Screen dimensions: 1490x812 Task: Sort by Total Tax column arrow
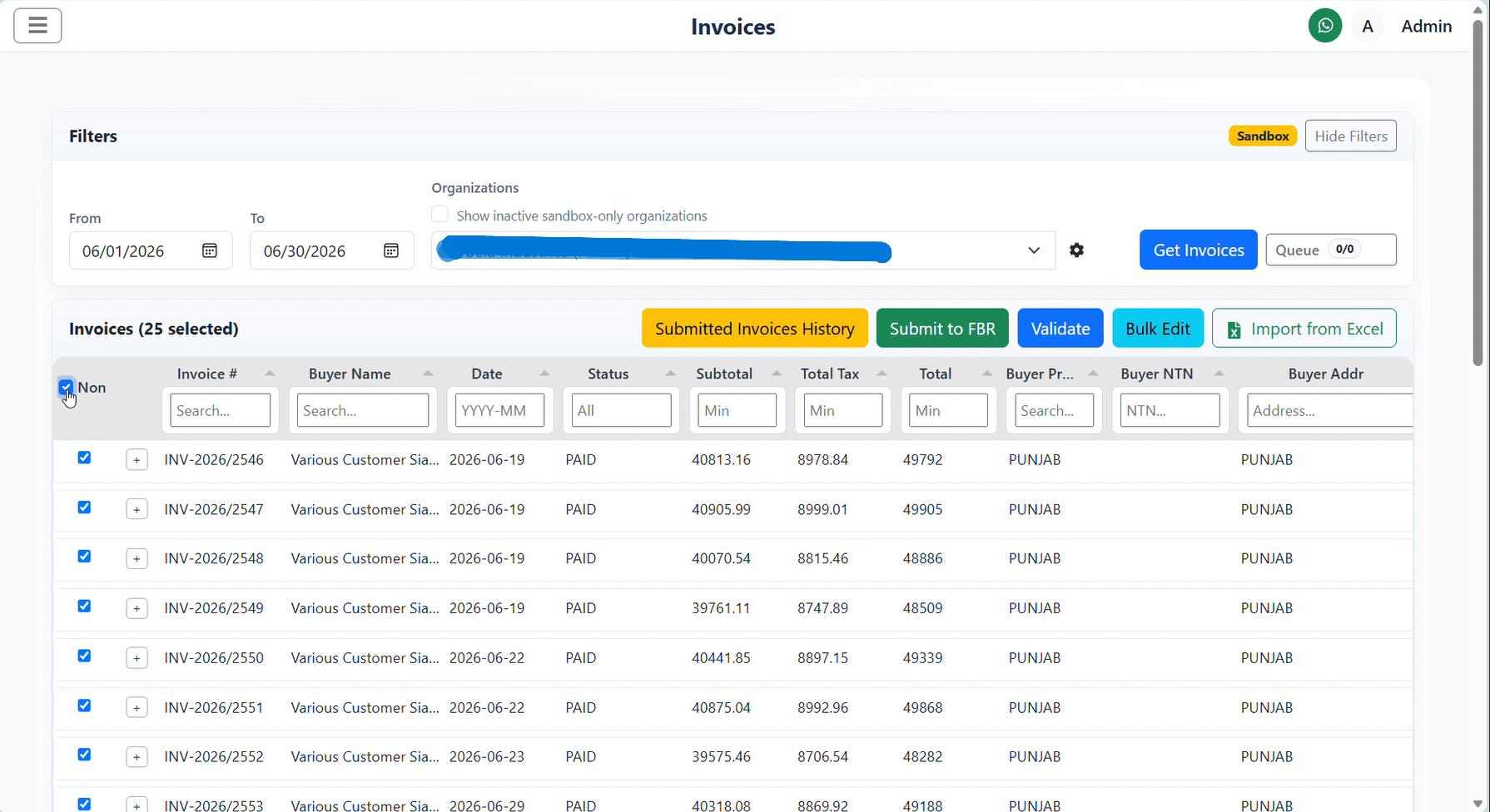click(882, 374)
